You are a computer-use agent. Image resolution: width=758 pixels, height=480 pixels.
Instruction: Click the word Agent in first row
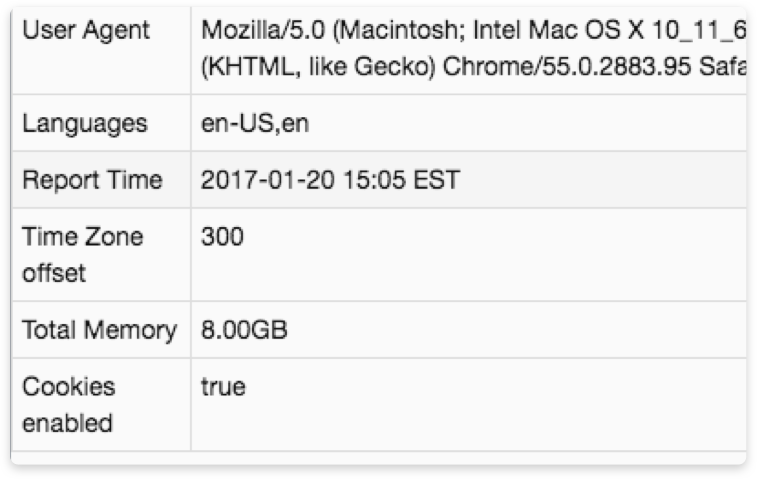tap(119, 31)
